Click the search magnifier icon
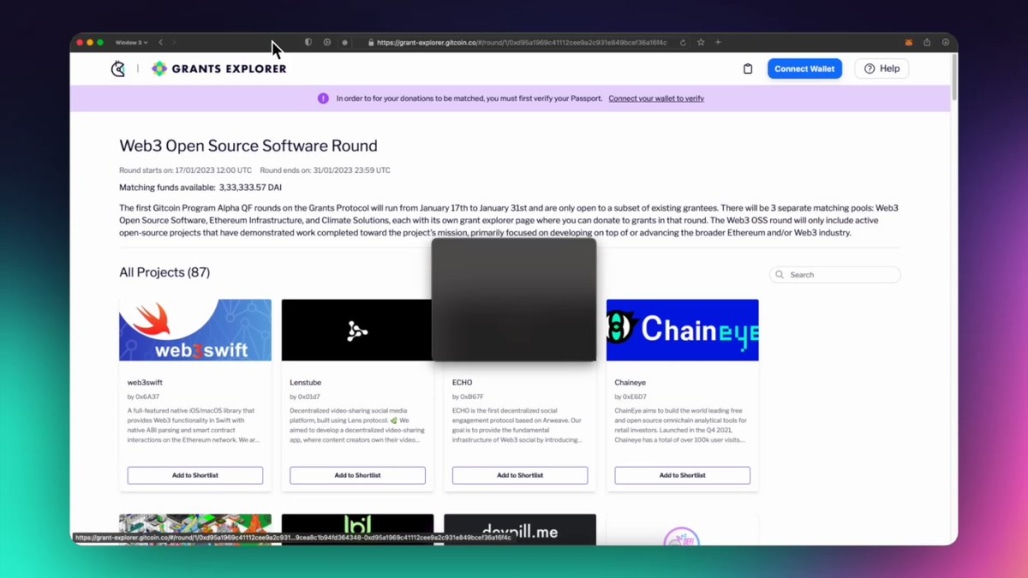The width and height of the screenshot is (1028, 578). tap(780, 275)
